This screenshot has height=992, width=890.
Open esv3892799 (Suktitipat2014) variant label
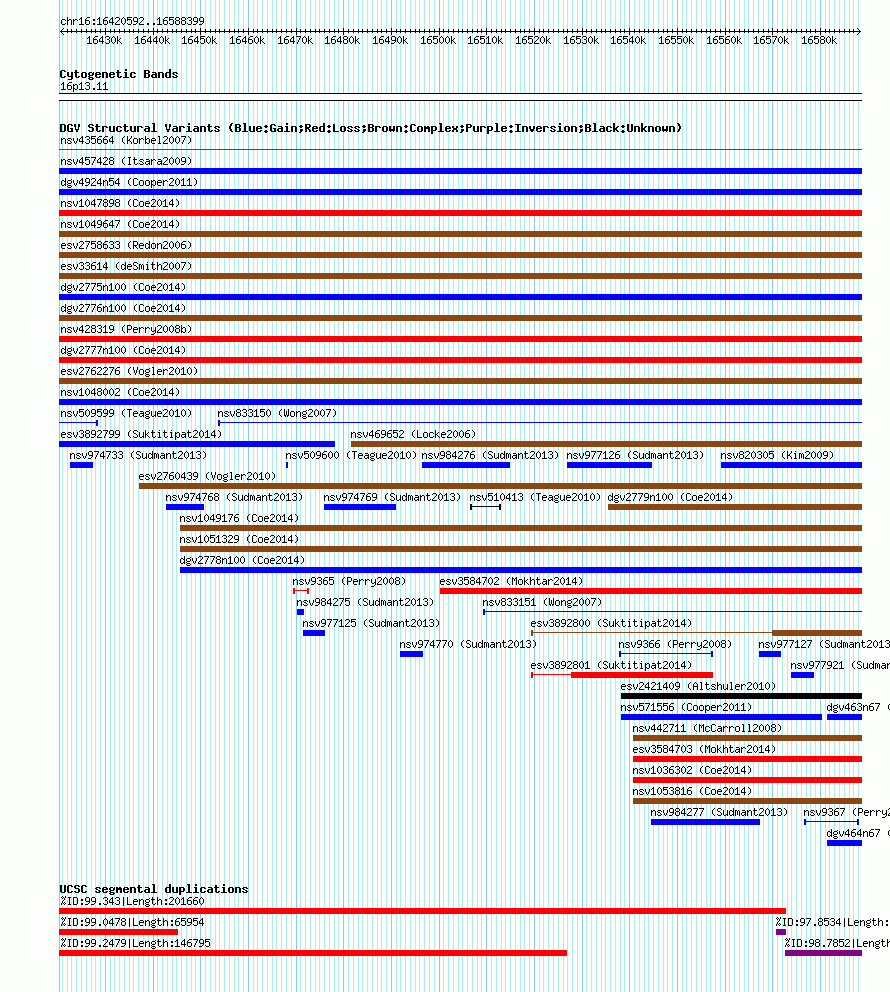[x=141, y=435]
